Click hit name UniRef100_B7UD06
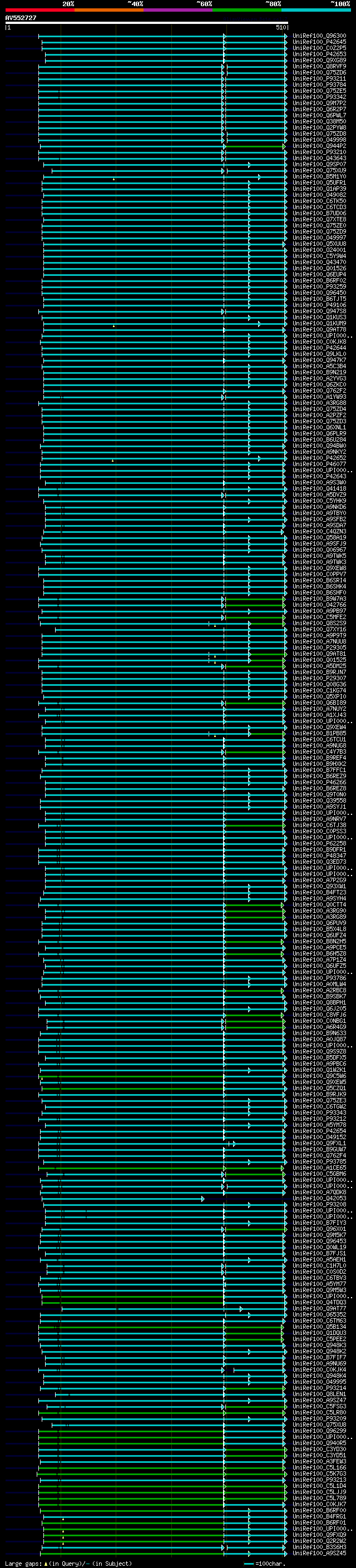Image resolution: width=356 pixels, height=1568 pixels. (x=319, y=213)
